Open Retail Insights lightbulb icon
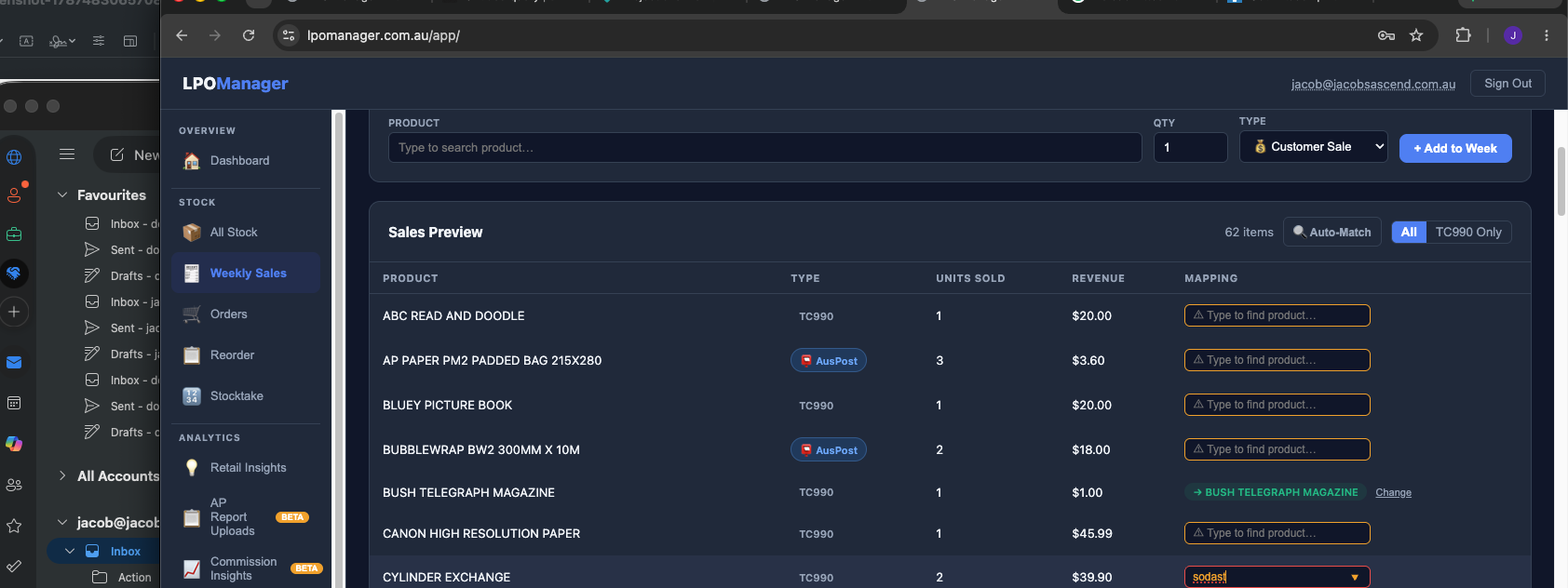 [192, 468]
